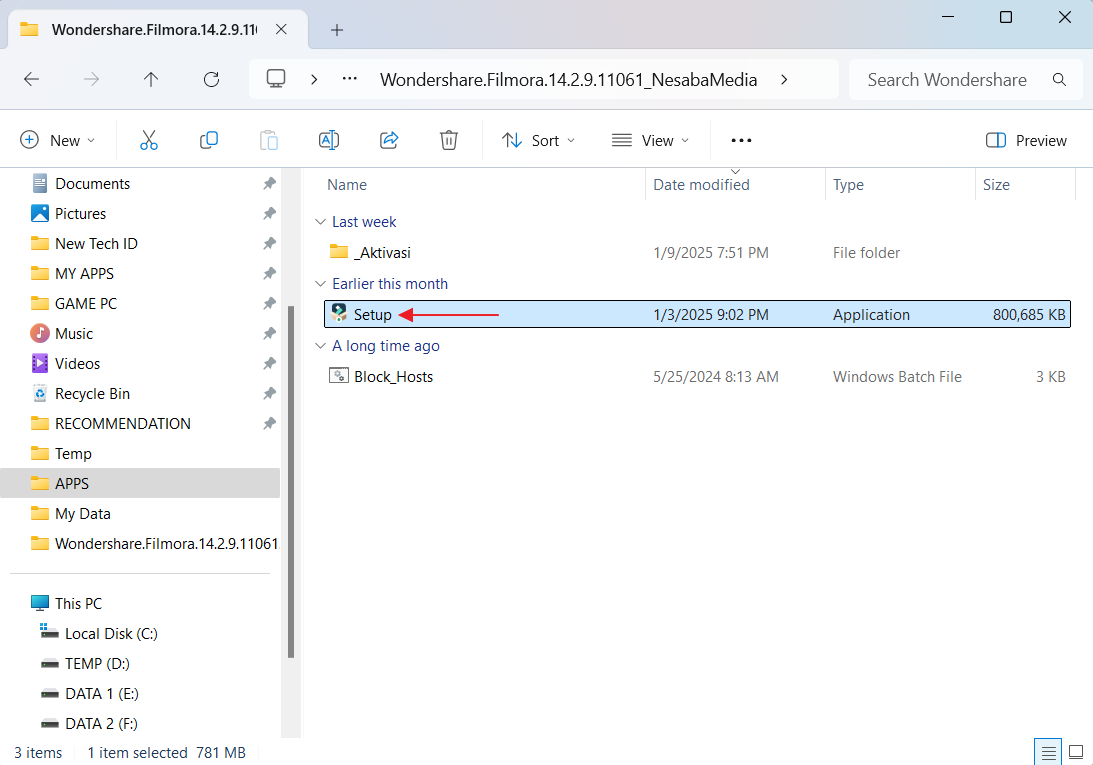1093x765 pixels.
Task: Click the Copy icon in toolbar
Action: pyautogui.click(x=209, y=141)
